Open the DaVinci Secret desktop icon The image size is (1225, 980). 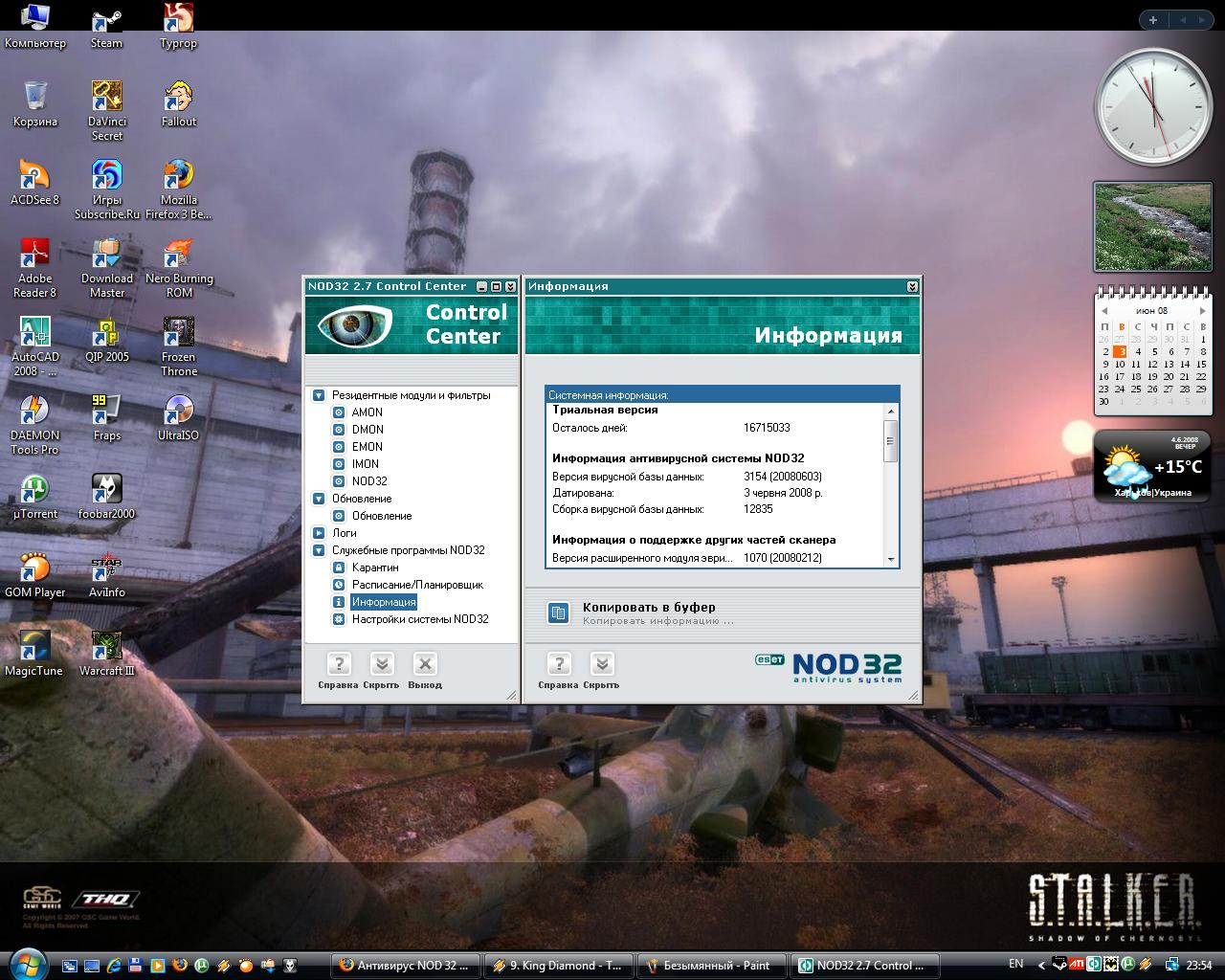pos(106,112)
